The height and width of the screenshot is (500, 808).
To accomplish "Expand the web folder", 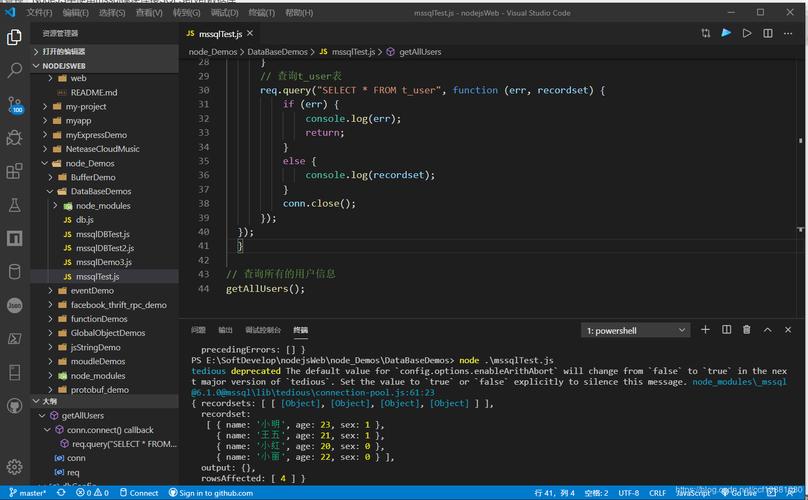I will click(x=50, y=78).
